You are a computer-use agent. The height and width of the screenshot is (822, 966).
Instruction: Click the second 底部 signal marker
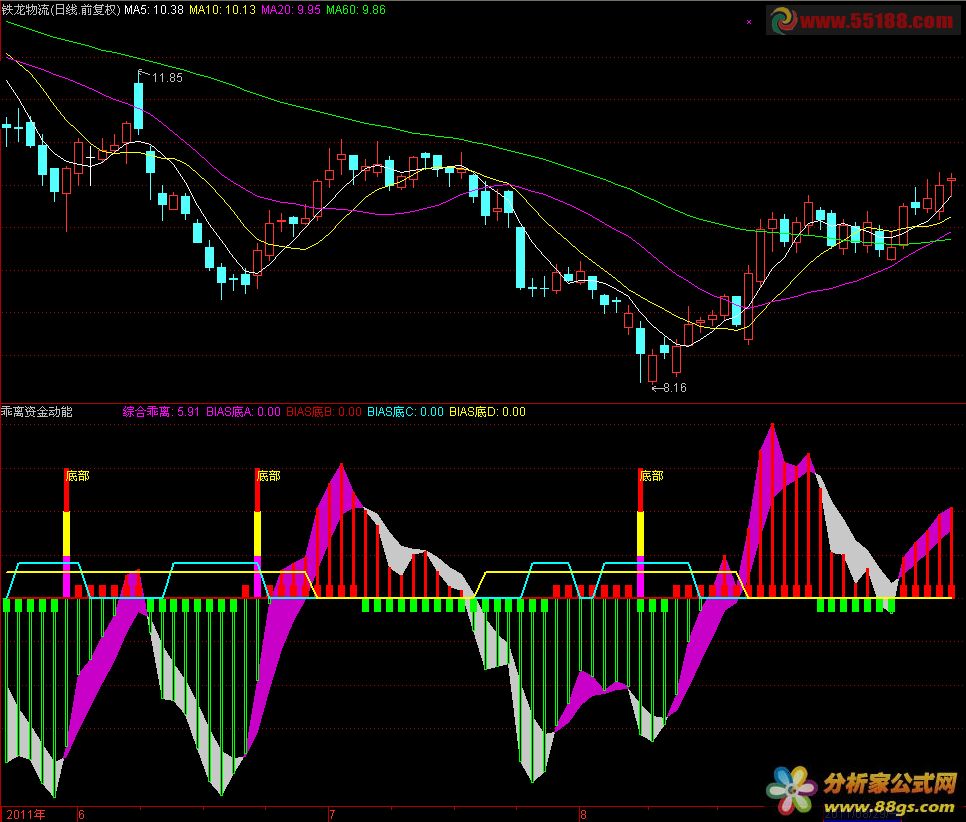pyautogui.click(x=269, y=476)
